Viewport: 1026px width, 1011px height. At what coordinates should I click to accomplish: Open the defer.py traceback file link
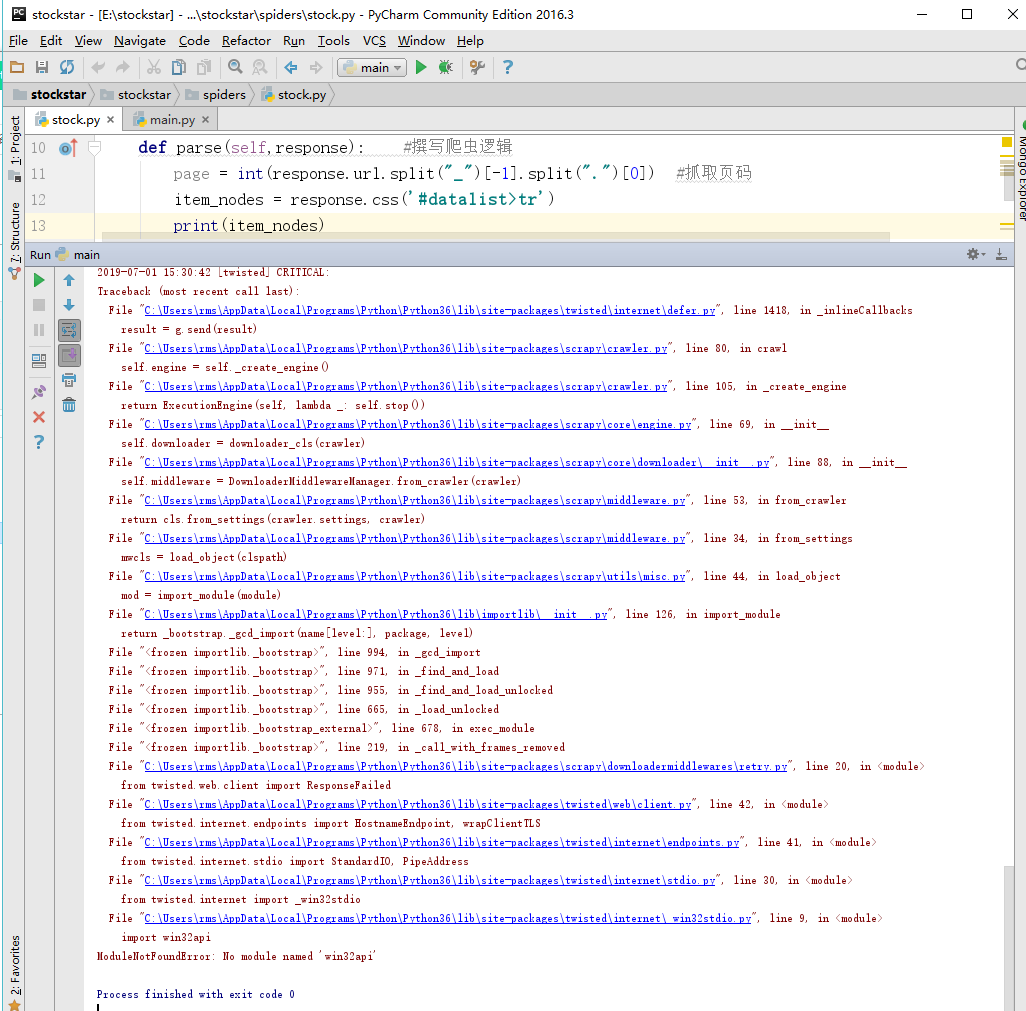430,311
